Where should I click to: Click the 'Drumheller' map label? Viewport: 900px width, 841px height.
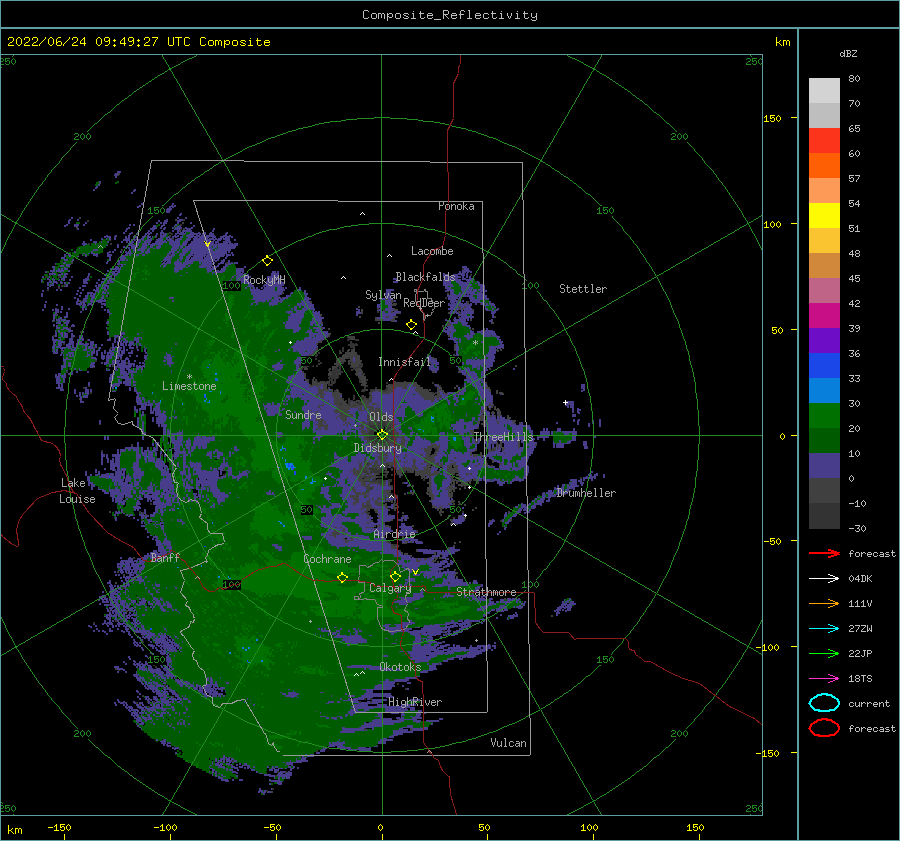pyautogui.click(x=586, y=493)
